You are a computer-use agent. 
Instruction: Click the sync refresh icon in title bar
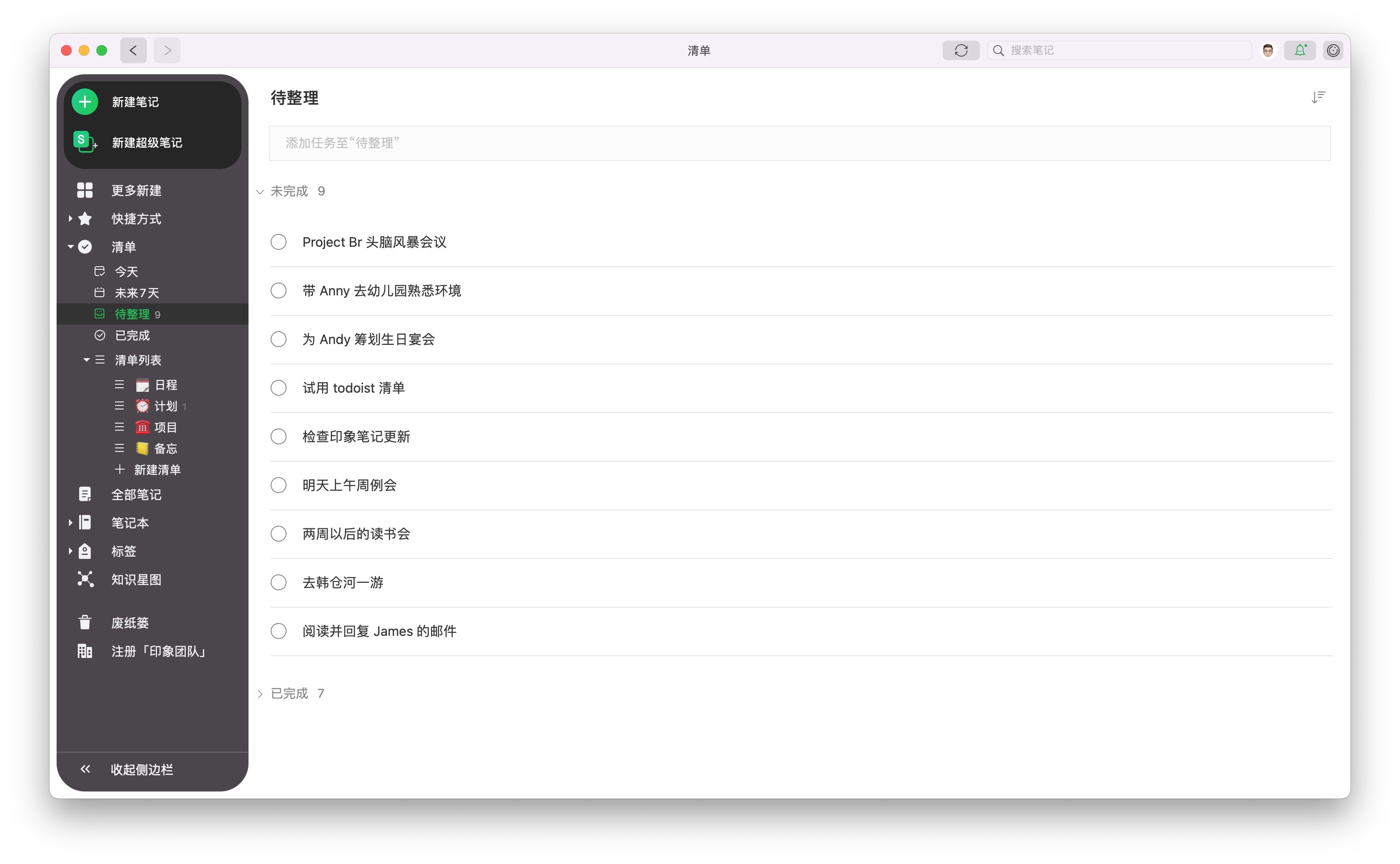(961, 50)
